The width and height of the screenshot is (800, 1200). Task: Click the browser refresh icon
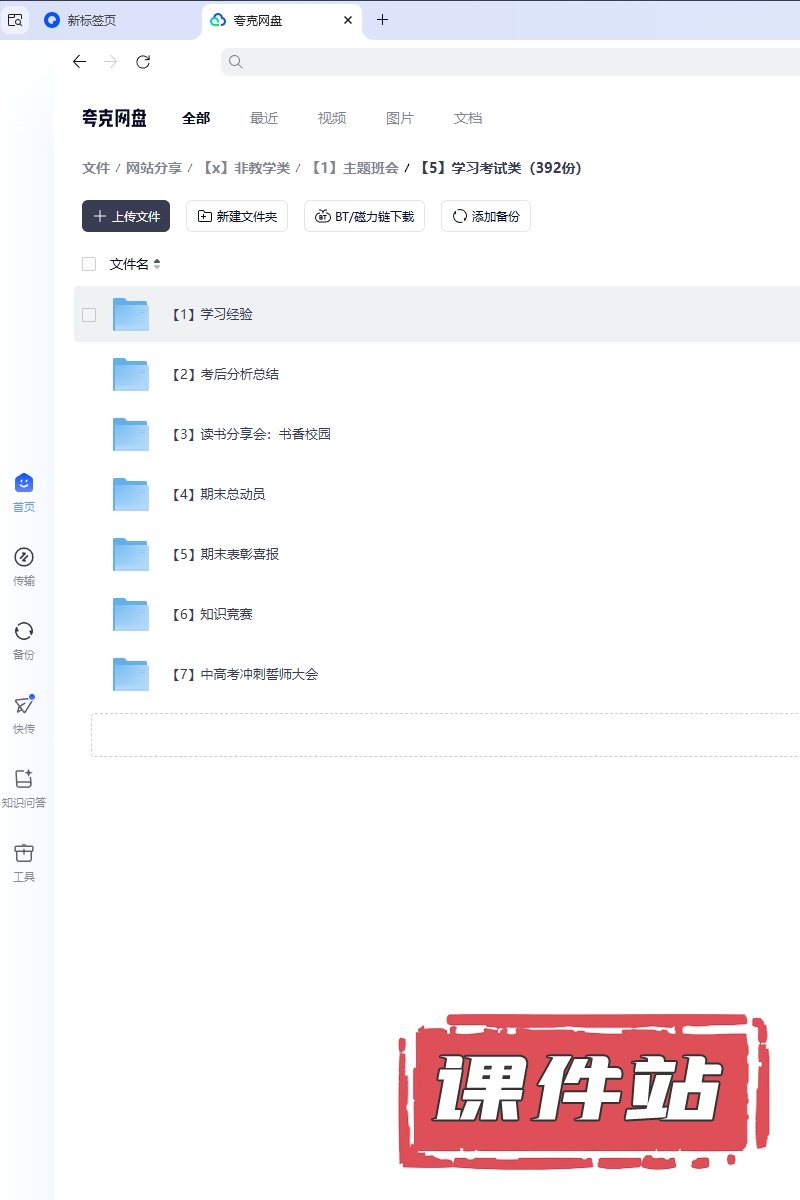pos(143,62)
